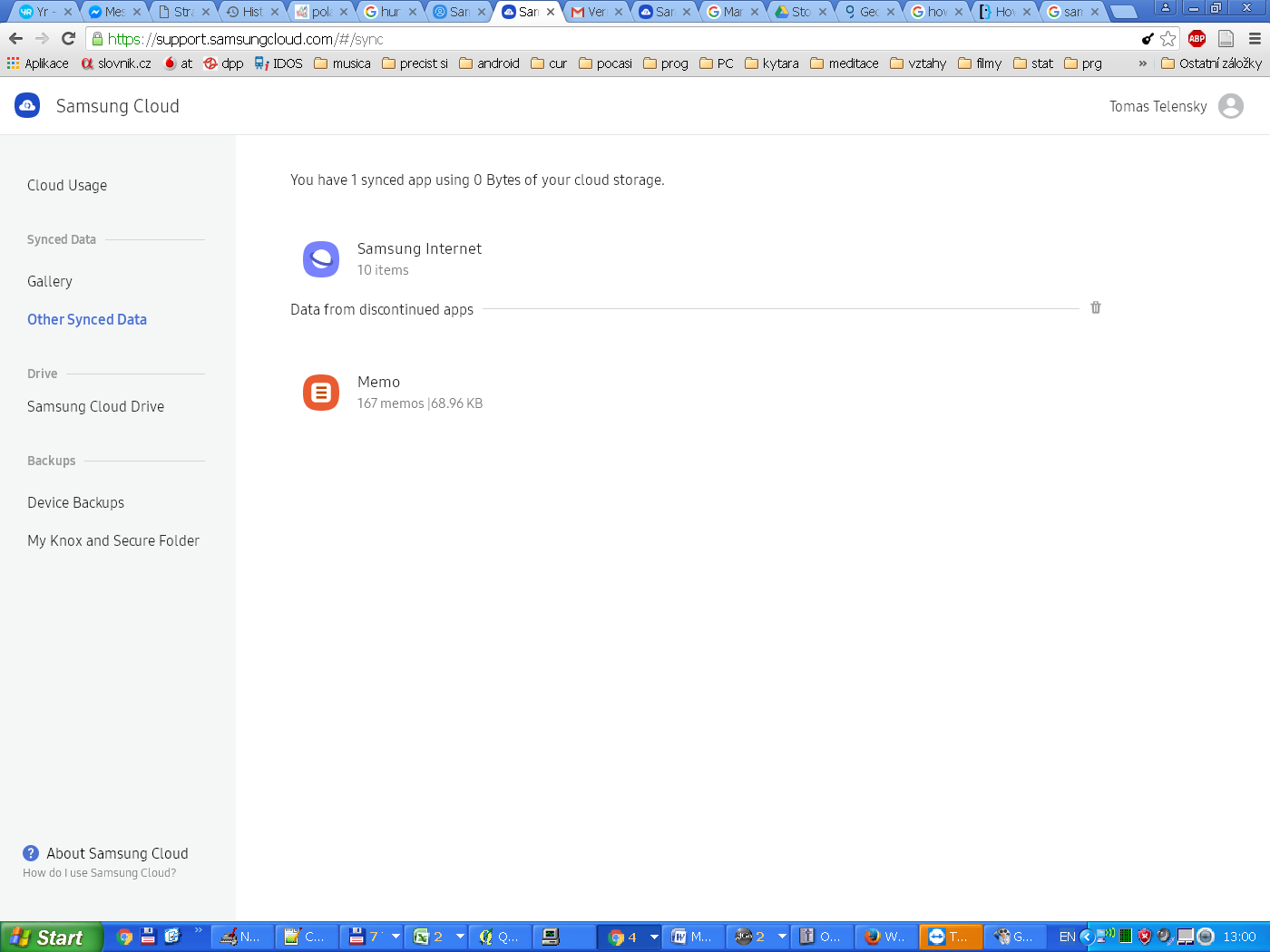The width and height of the screenshot is (1270, 952).
Task: Open the slovnik.cz bookmark
Action: pyautogui.click(x=116, y=63)
